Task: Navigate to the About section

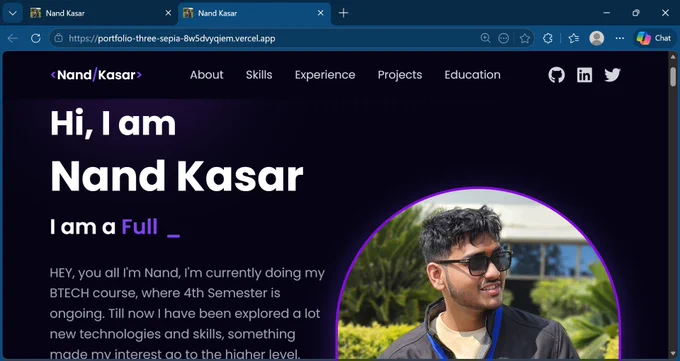Action: (x=206, y=75)
